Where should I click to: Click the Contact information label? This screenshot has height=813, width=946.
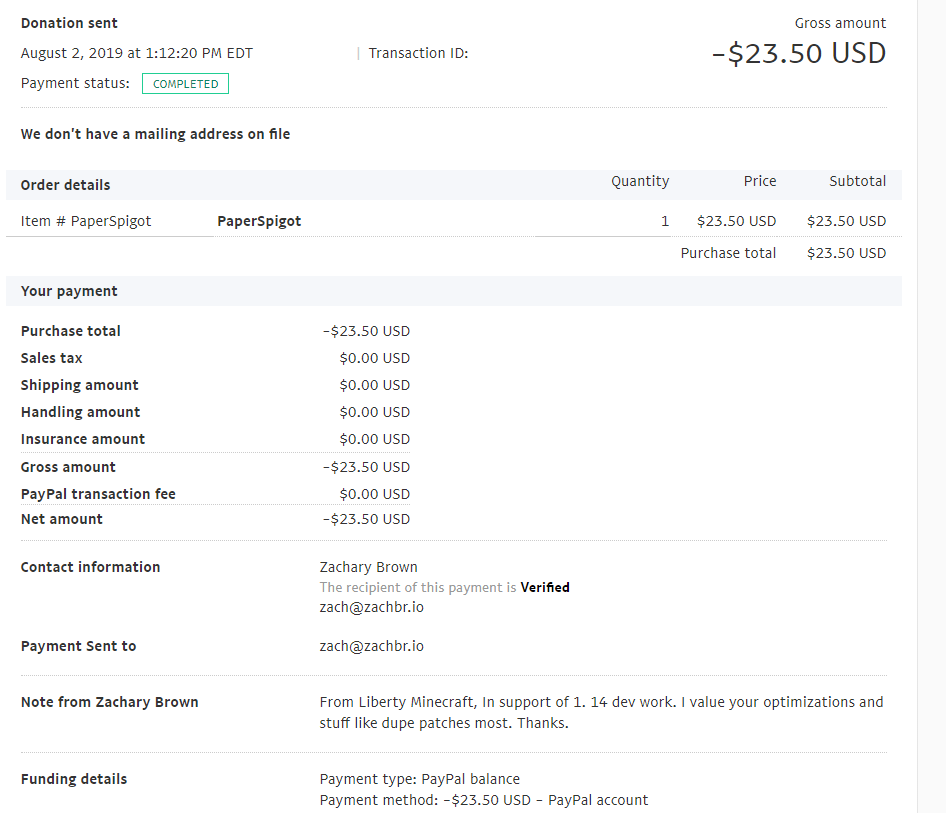tap(90, 567)
